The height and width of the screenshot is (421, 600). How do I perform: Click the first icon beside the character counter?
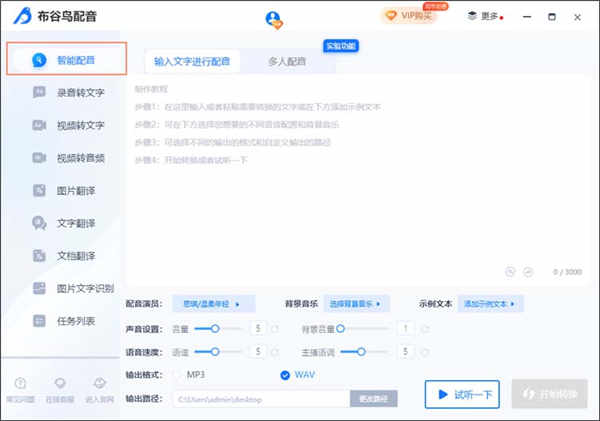tap(510, 272)
